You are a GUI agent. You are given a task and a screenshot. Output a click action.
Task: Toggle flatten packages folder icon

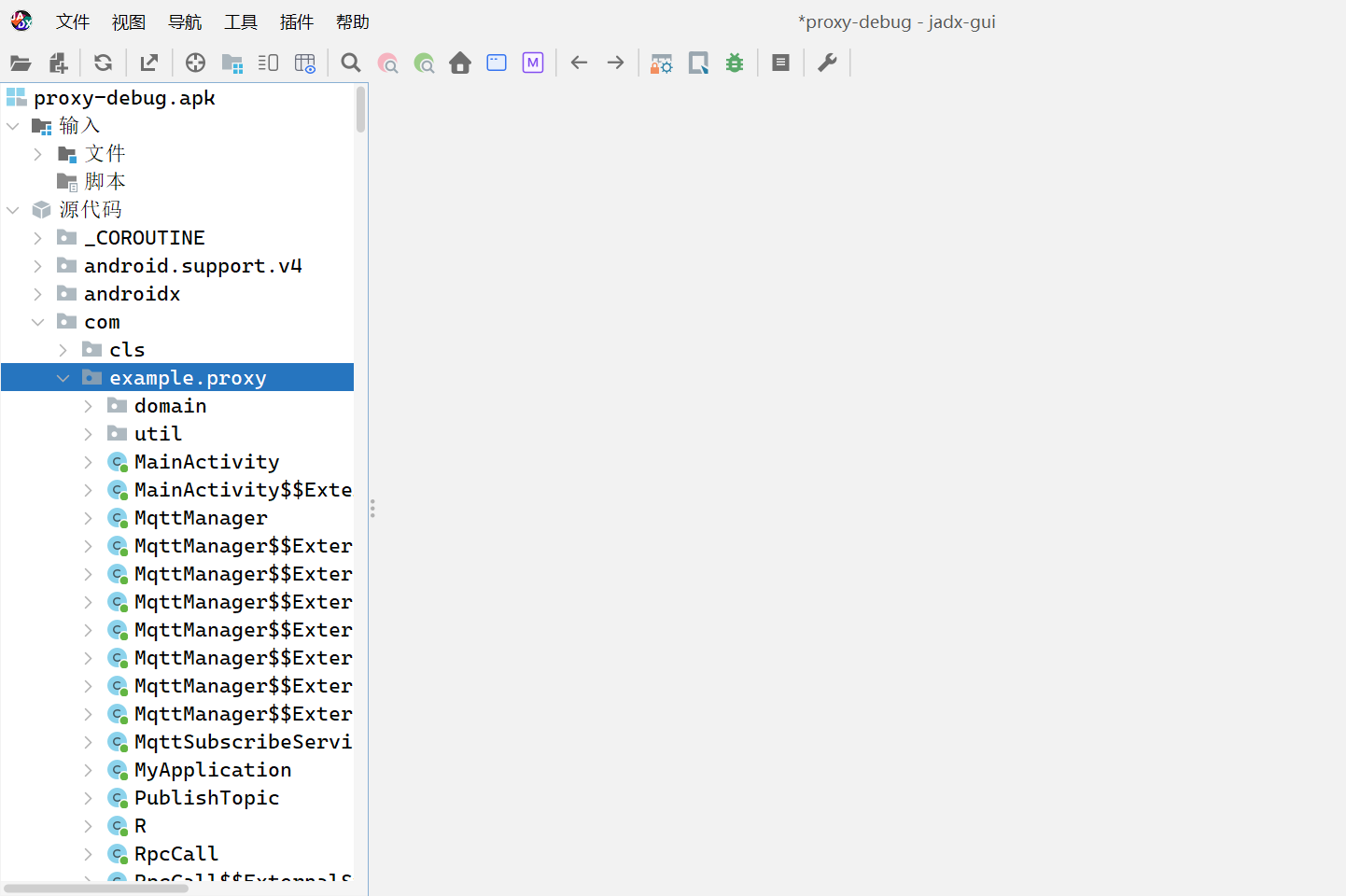232,63
